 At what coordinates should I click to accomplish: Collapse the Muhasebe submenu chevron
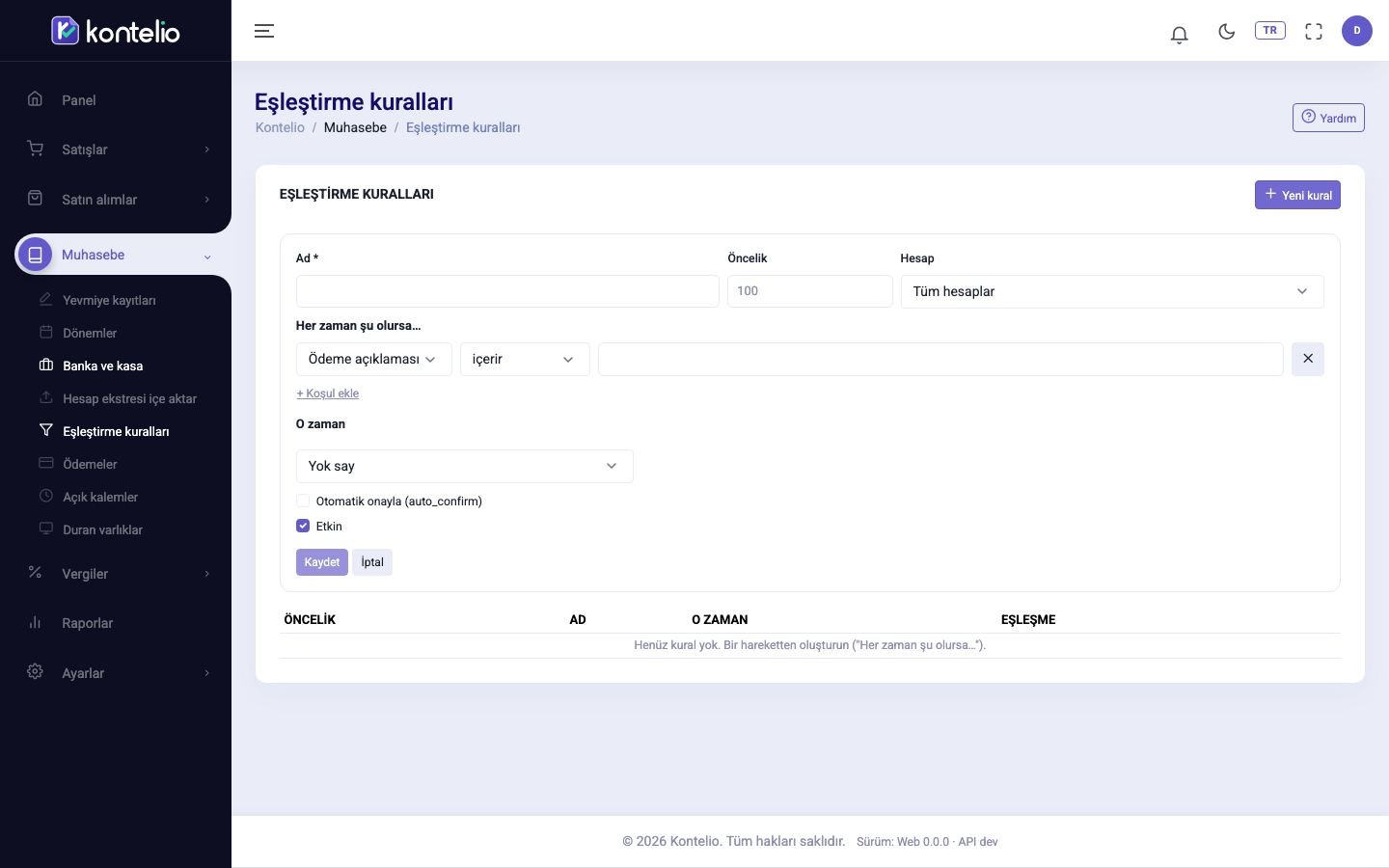(206, 257)
